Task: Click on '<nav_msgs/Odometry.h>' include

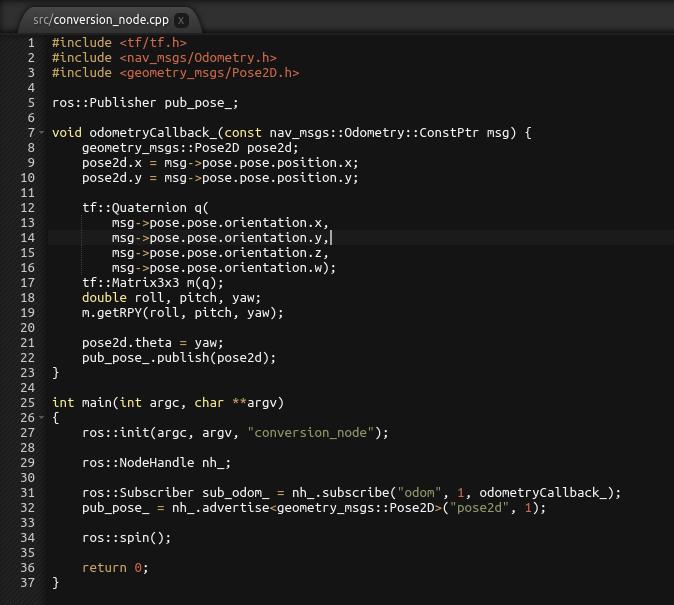Action: click(198, 58)
